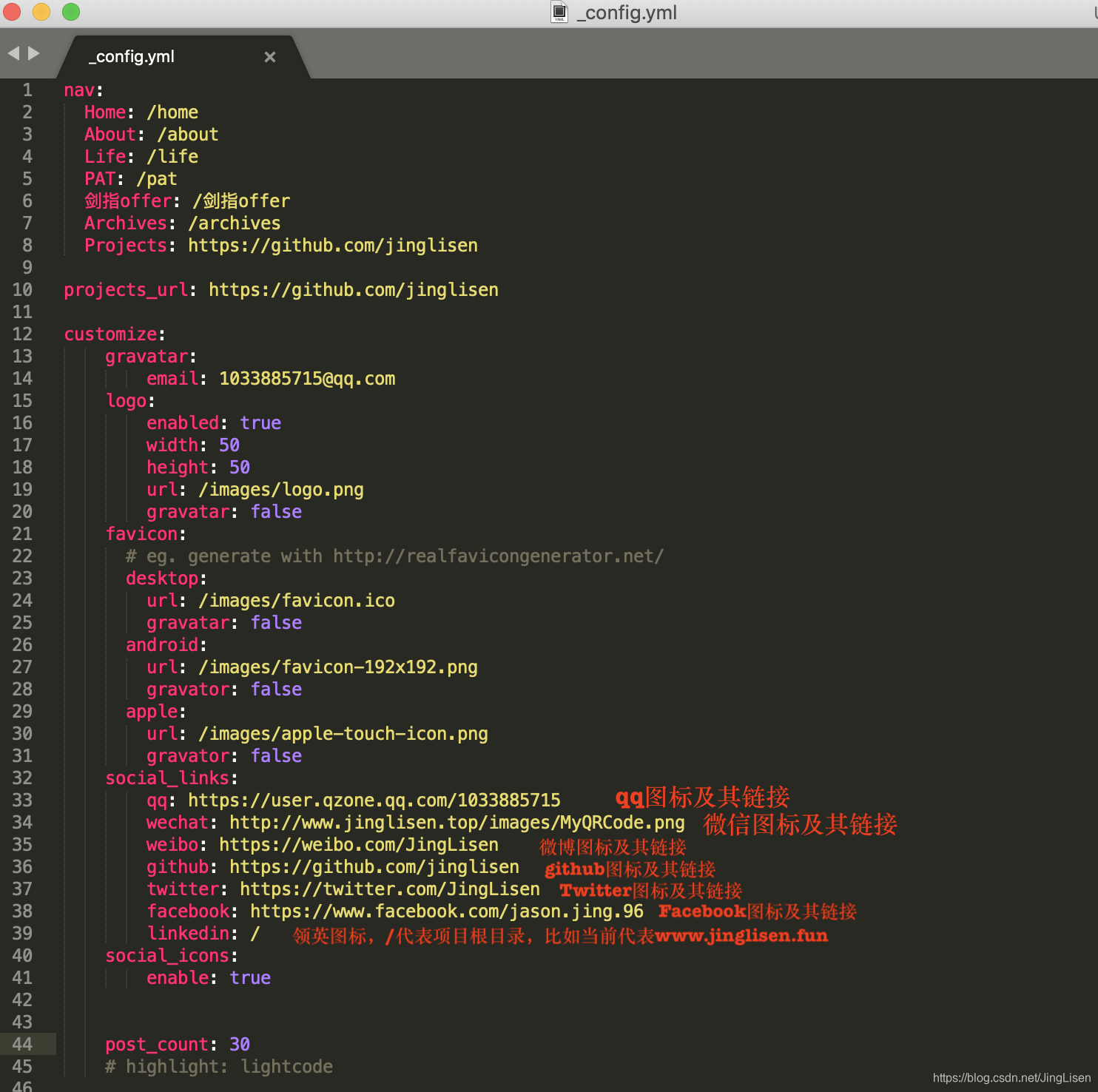The width and height of the screenshot is (1098, 1092).
Task: Click the width value 50
Action: point(229,445)
